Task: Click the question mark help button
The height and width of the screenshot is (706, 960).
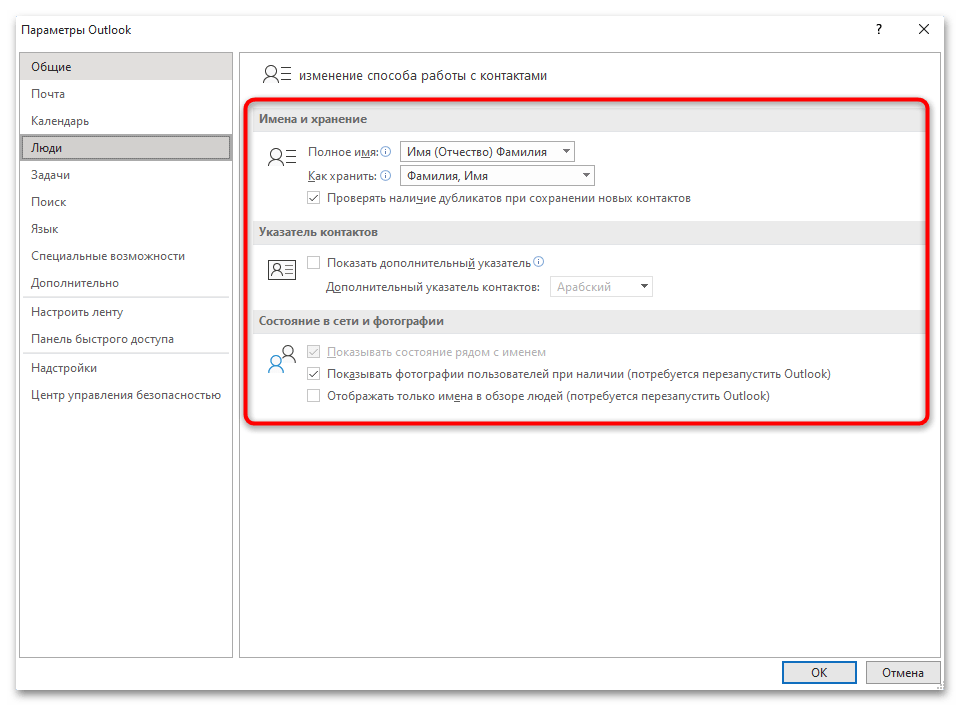Action: tap(877, 30)
